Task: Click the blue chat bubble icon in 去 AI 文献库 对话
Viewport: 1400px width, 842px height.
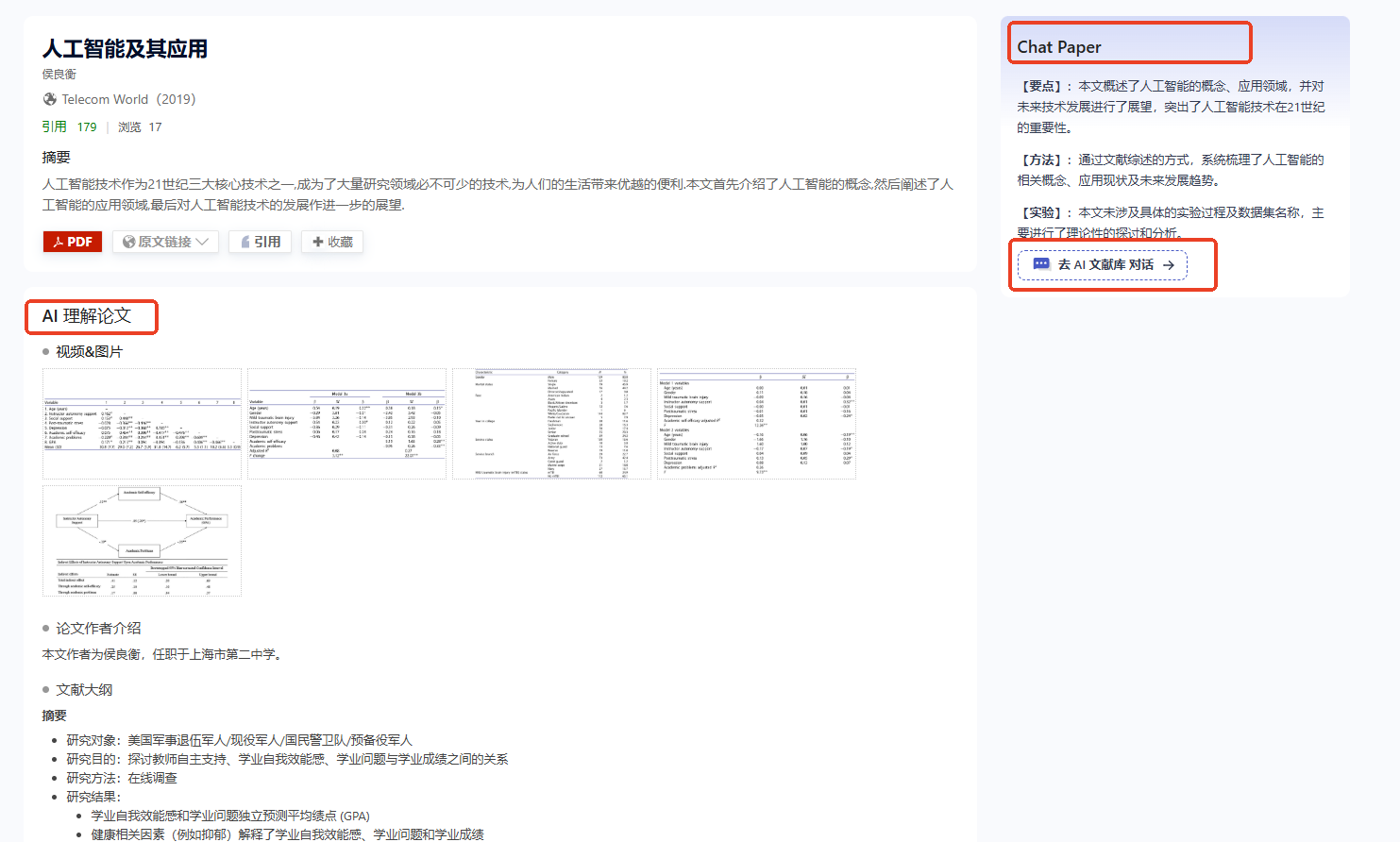Action: click(x=1041, y=265)
